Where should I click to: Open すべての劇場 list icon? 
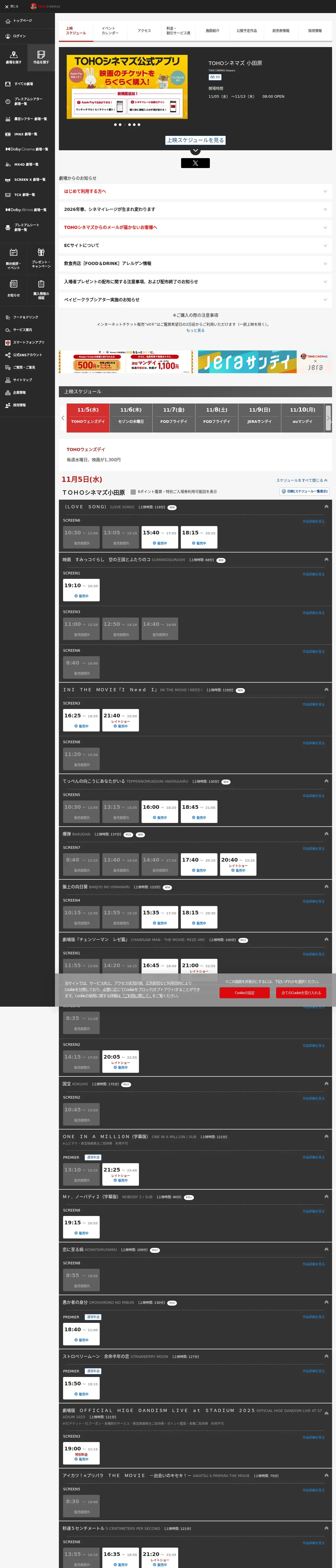8,84
